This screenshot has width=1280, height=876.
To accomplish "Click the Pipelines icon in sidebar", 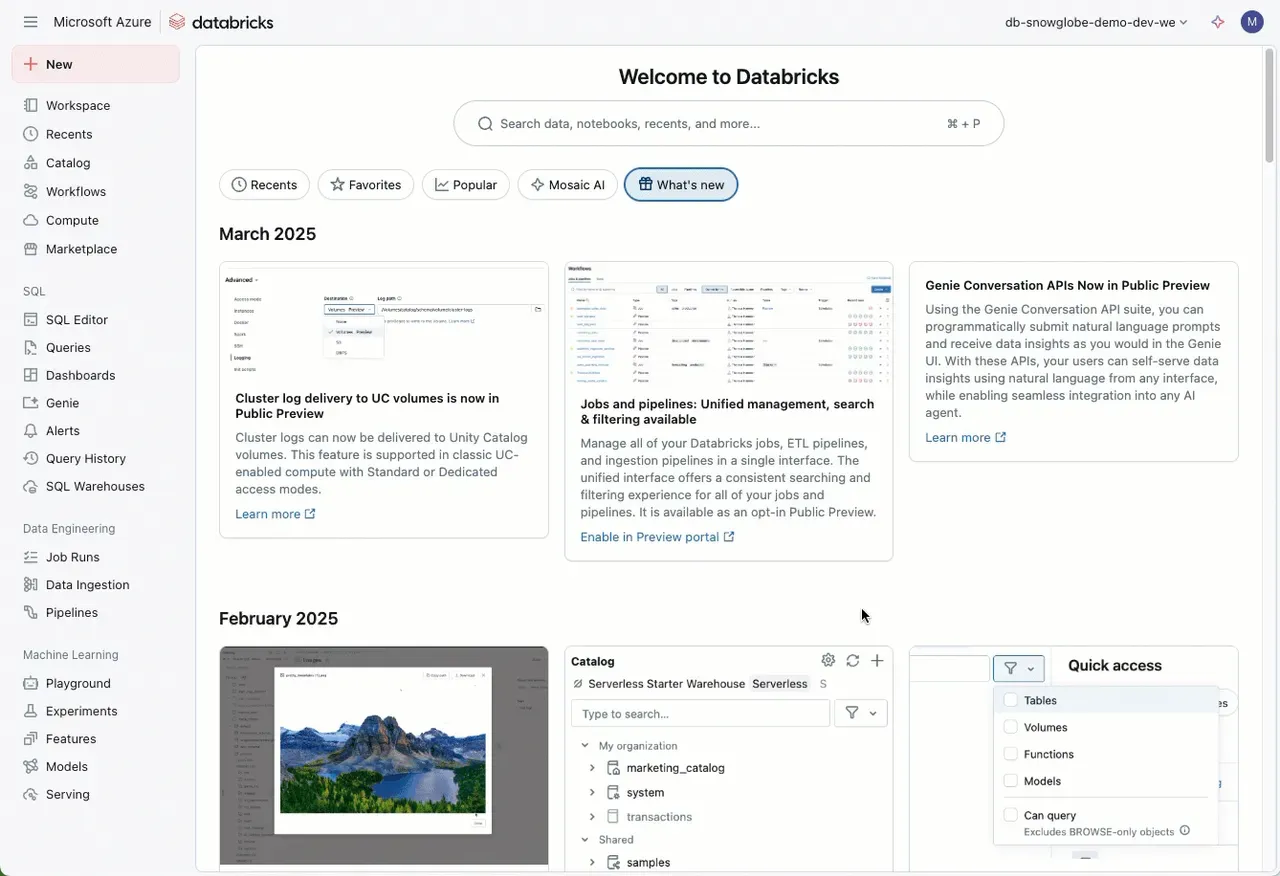I will click(x=31, y=612).
